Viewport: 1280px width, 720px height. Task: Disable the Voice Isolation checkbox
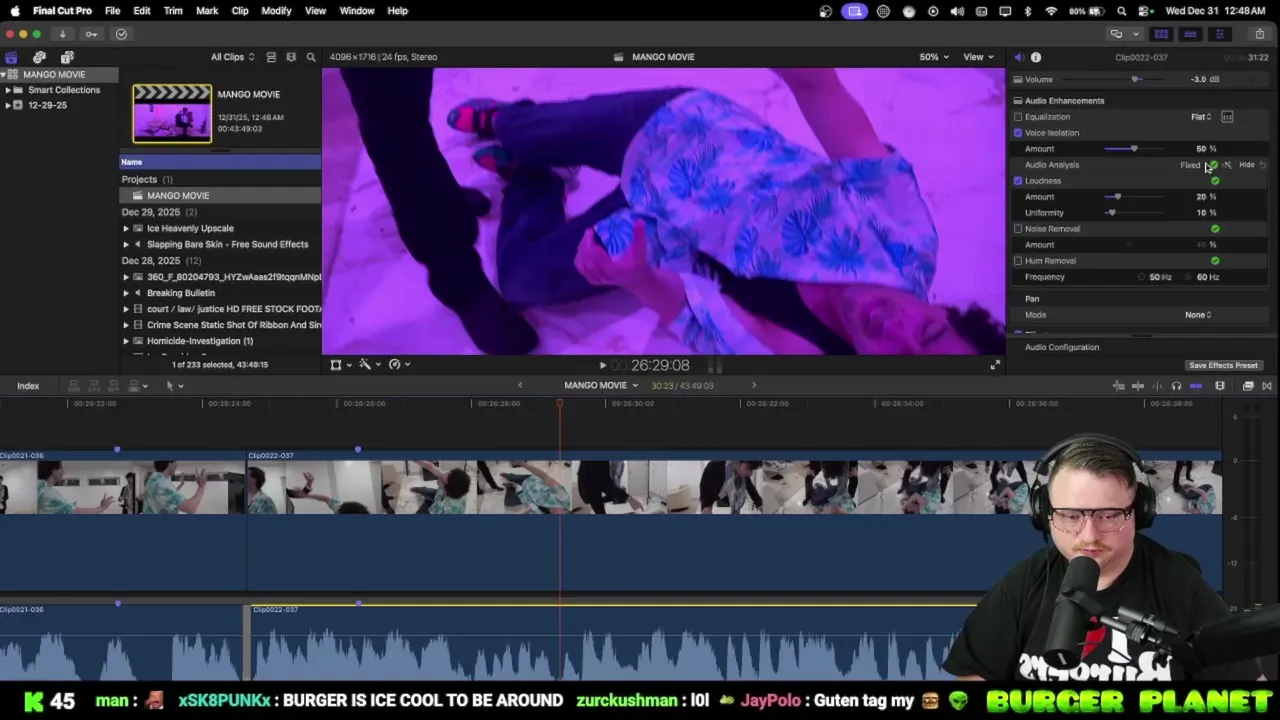point(1018,133)
